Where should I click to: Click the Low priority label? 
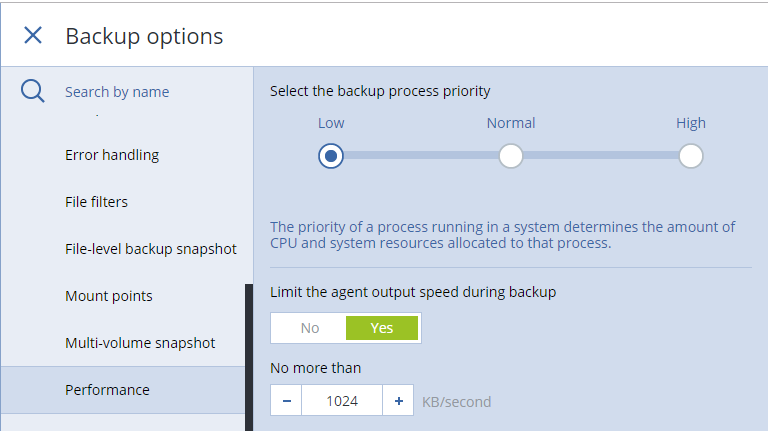(x=331, y=123)
